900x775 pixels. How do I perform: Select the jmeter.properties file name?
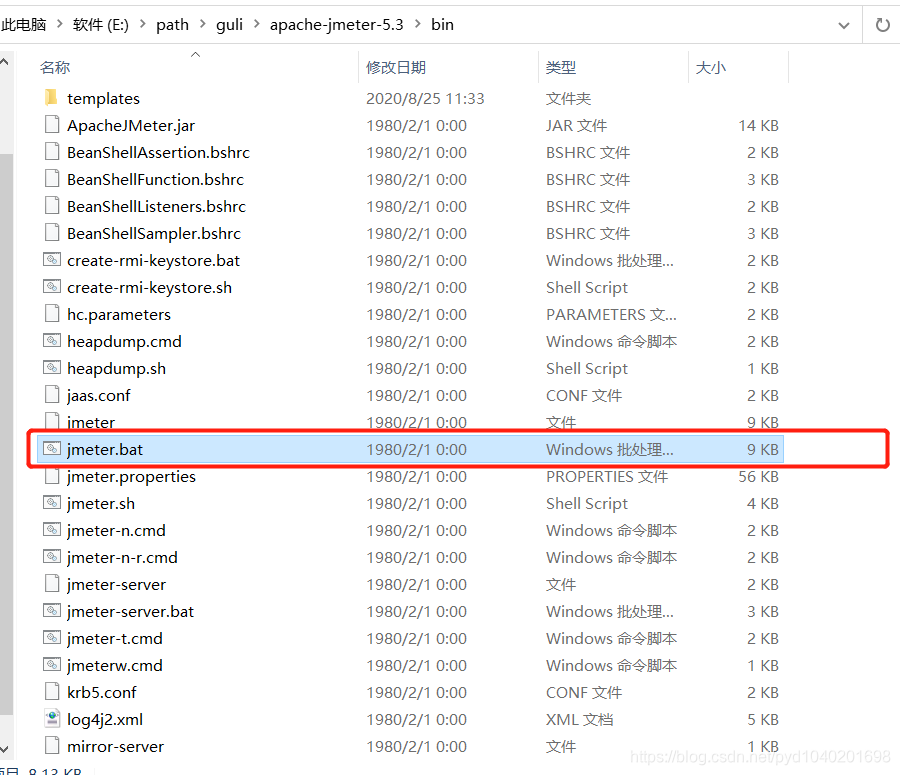click(x=131, y=476)
